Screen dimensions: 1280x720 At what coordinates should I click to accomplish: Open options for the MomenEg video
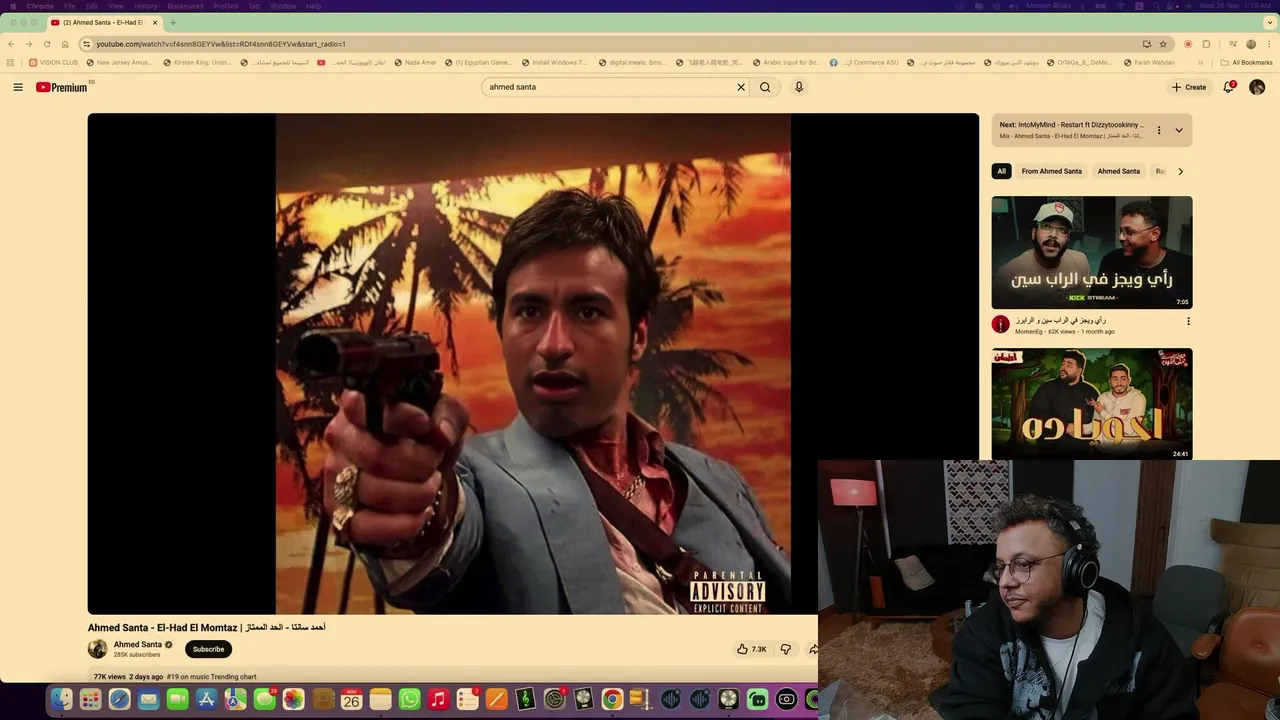(x=1188, y=321)
